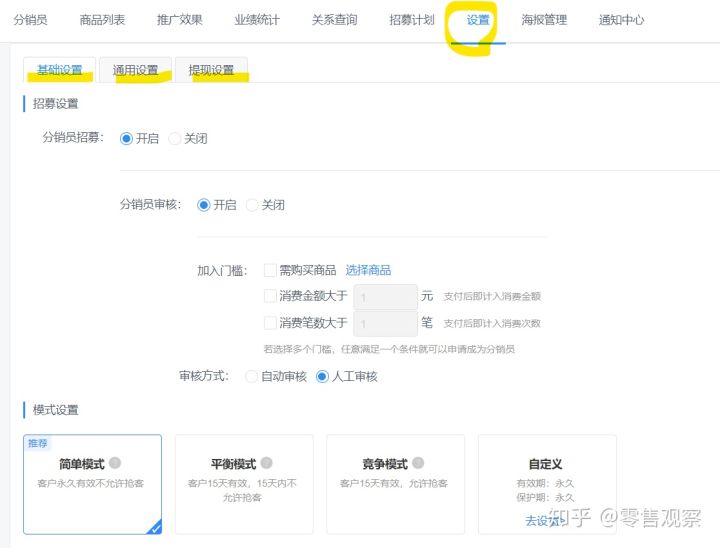
Task: Select the 简单模式 card
Action: 92,484
